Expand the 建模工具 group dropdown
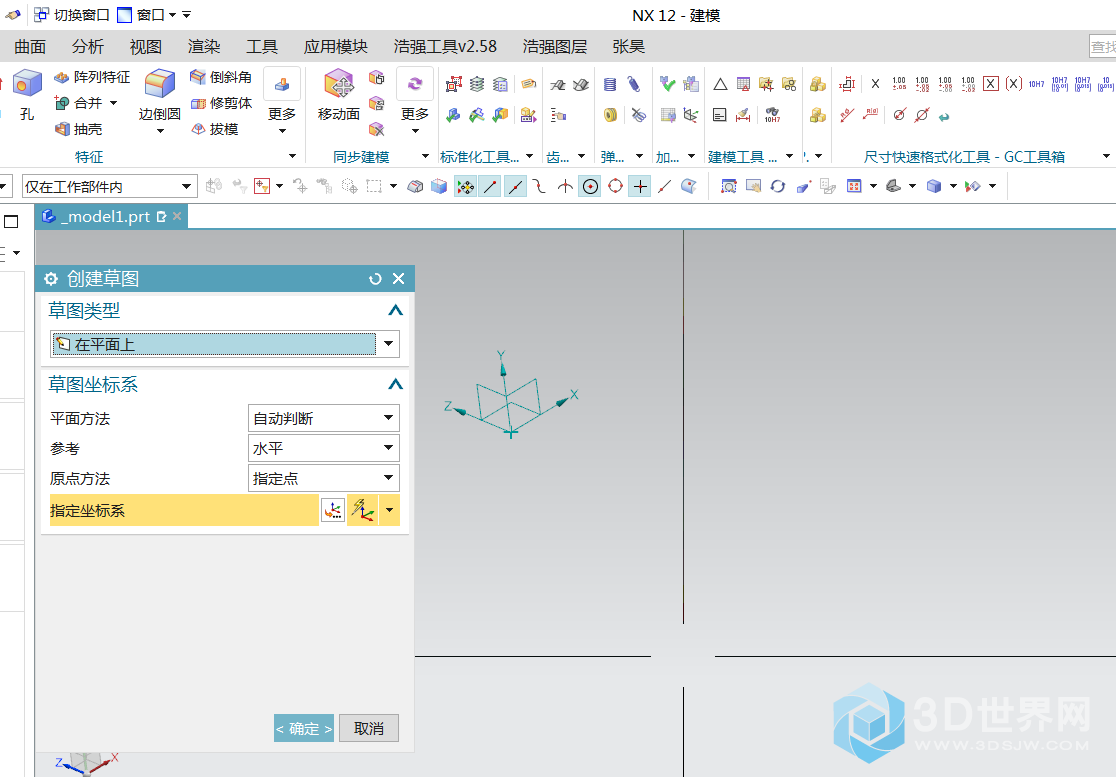Screen dimensions: 1116x777 (789, 157)
